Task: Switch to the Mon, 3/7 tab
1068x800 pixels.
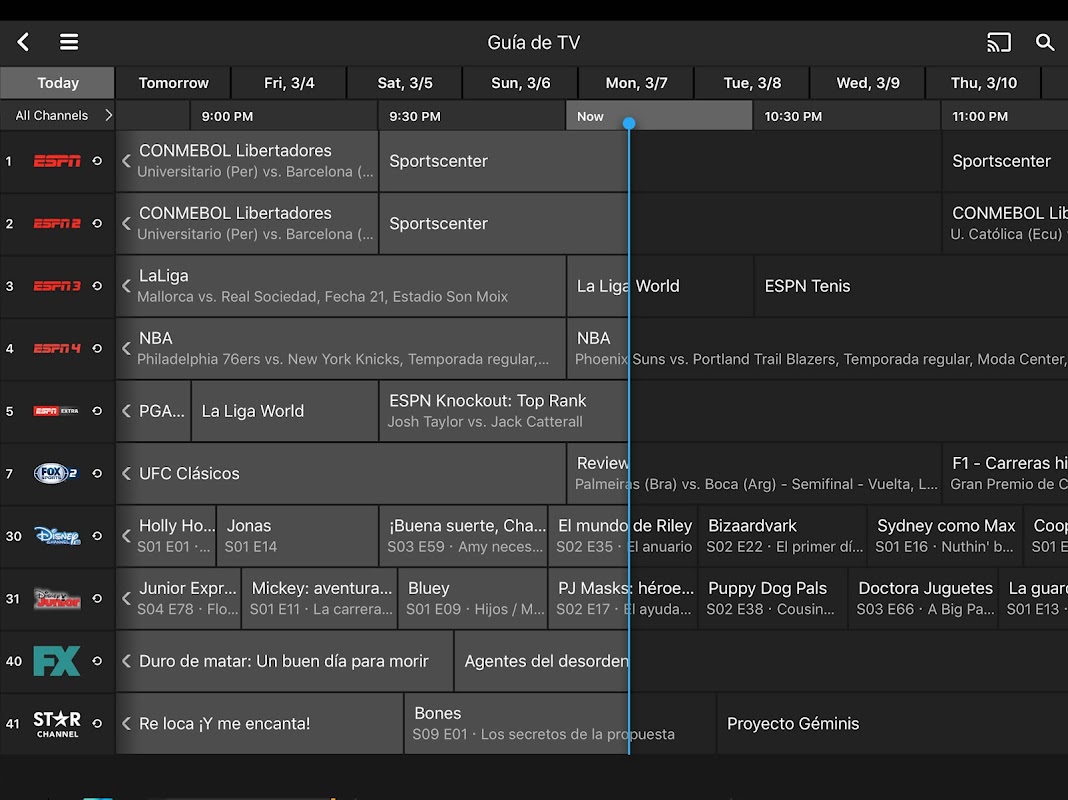Action: coord(636,83)
